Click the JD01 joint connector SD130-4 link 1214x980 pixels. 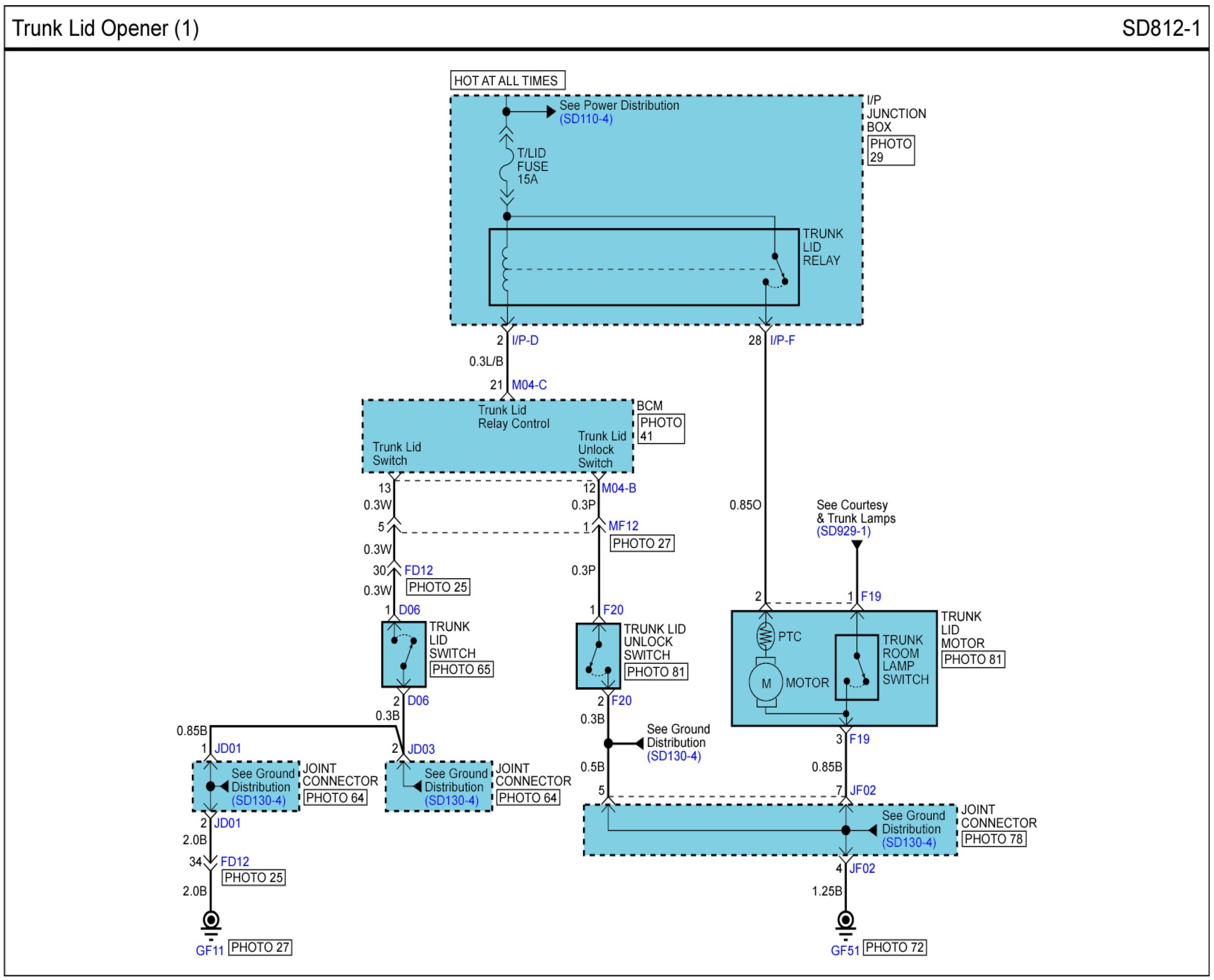[x=258, y=801]
